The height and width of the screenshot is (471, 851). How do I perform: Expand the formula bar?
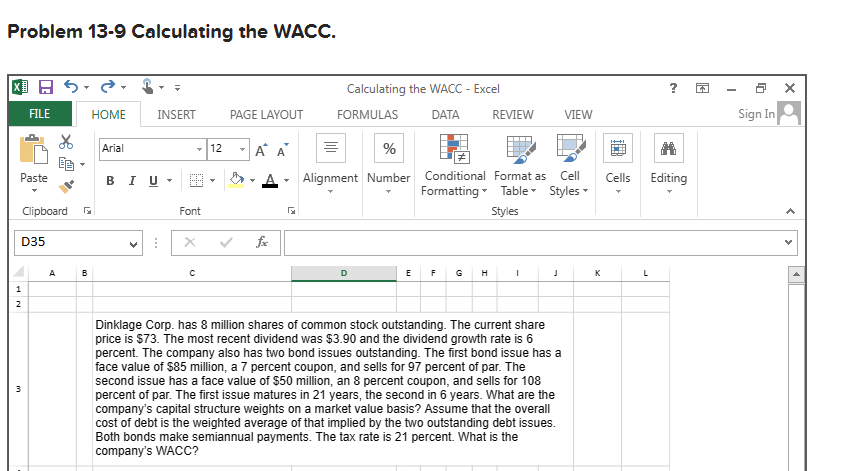pos(788,242)
